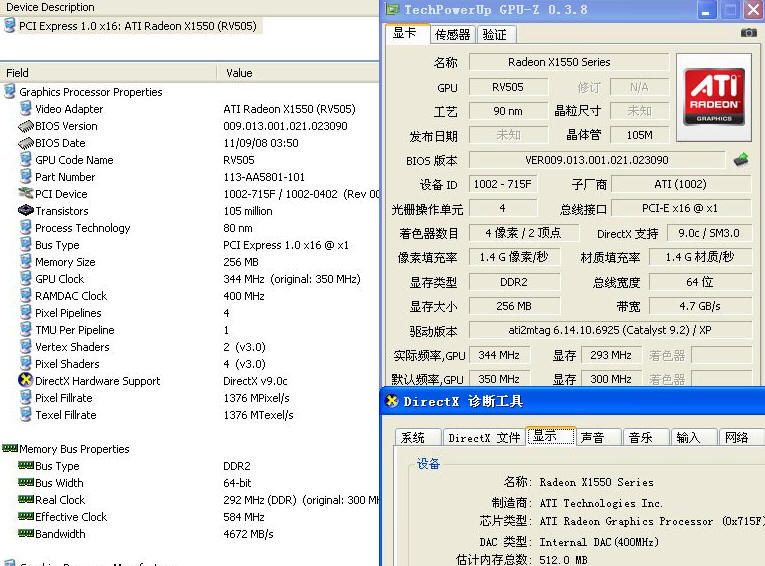Click the value 4672 MB/s

[248, 534]
